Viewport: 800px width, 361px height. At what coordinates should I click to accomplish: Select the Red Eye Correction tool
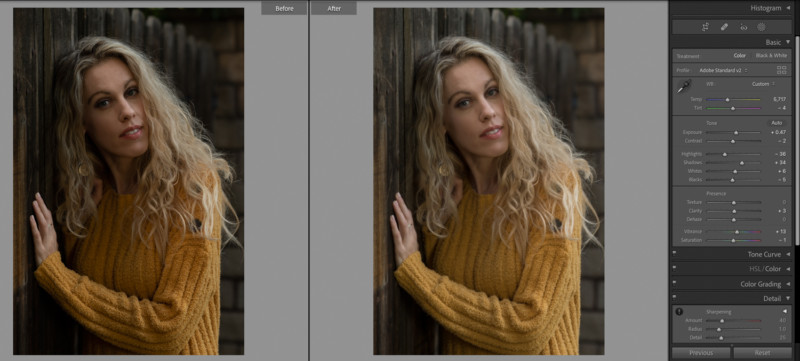click(x=743, y=28)
